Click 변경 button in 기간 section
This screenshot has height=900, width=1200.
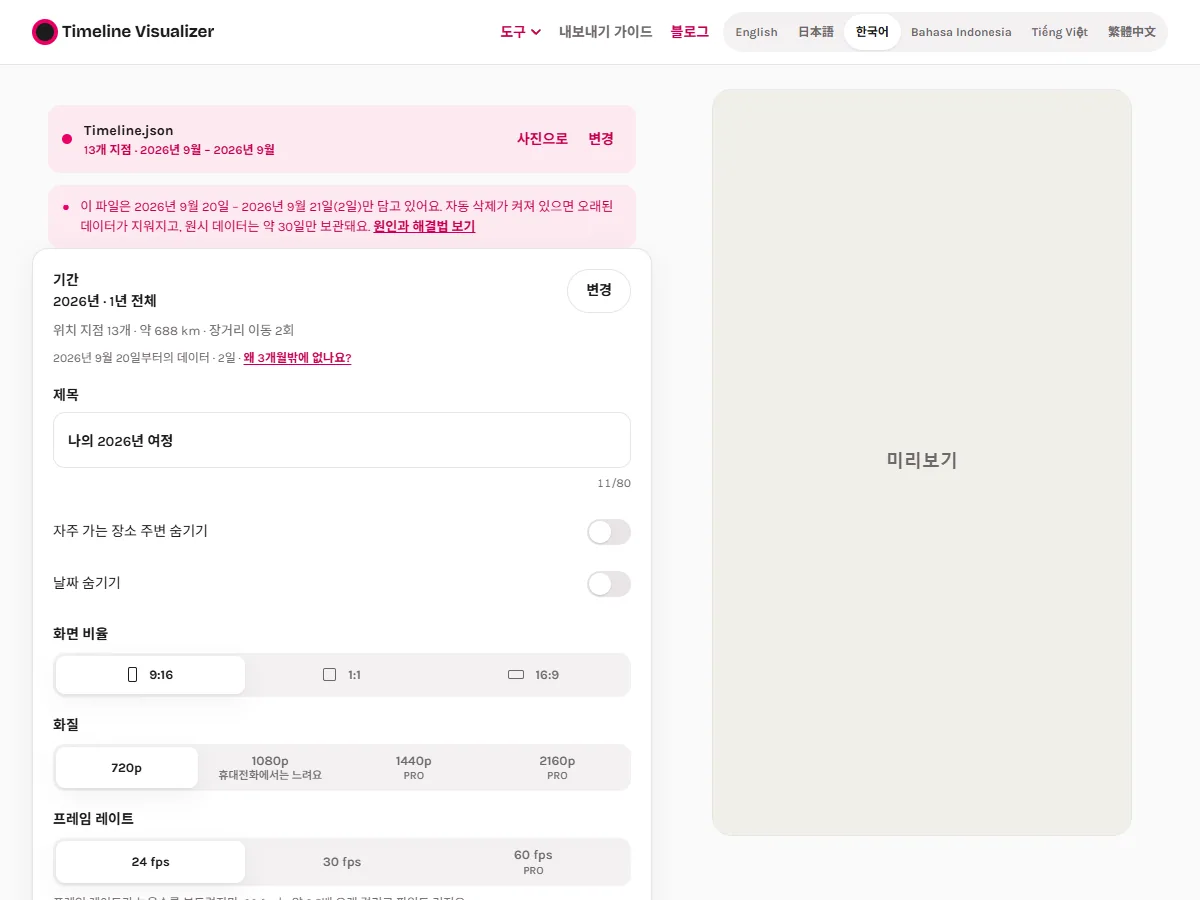(599, 290)
